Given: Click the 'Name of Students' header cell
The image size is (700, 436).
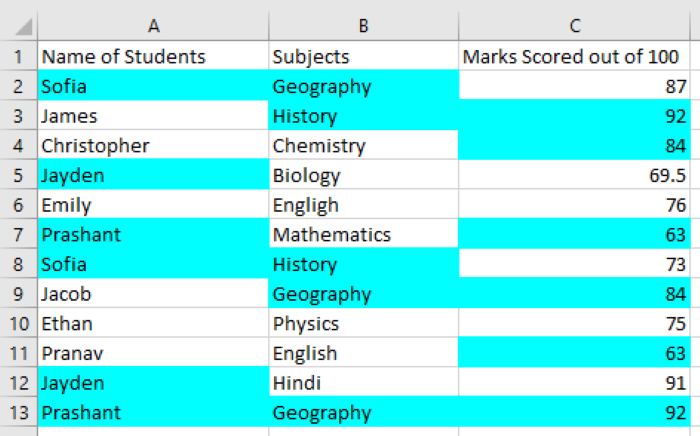Looking at the screenshot, I should tap(153, 57).
